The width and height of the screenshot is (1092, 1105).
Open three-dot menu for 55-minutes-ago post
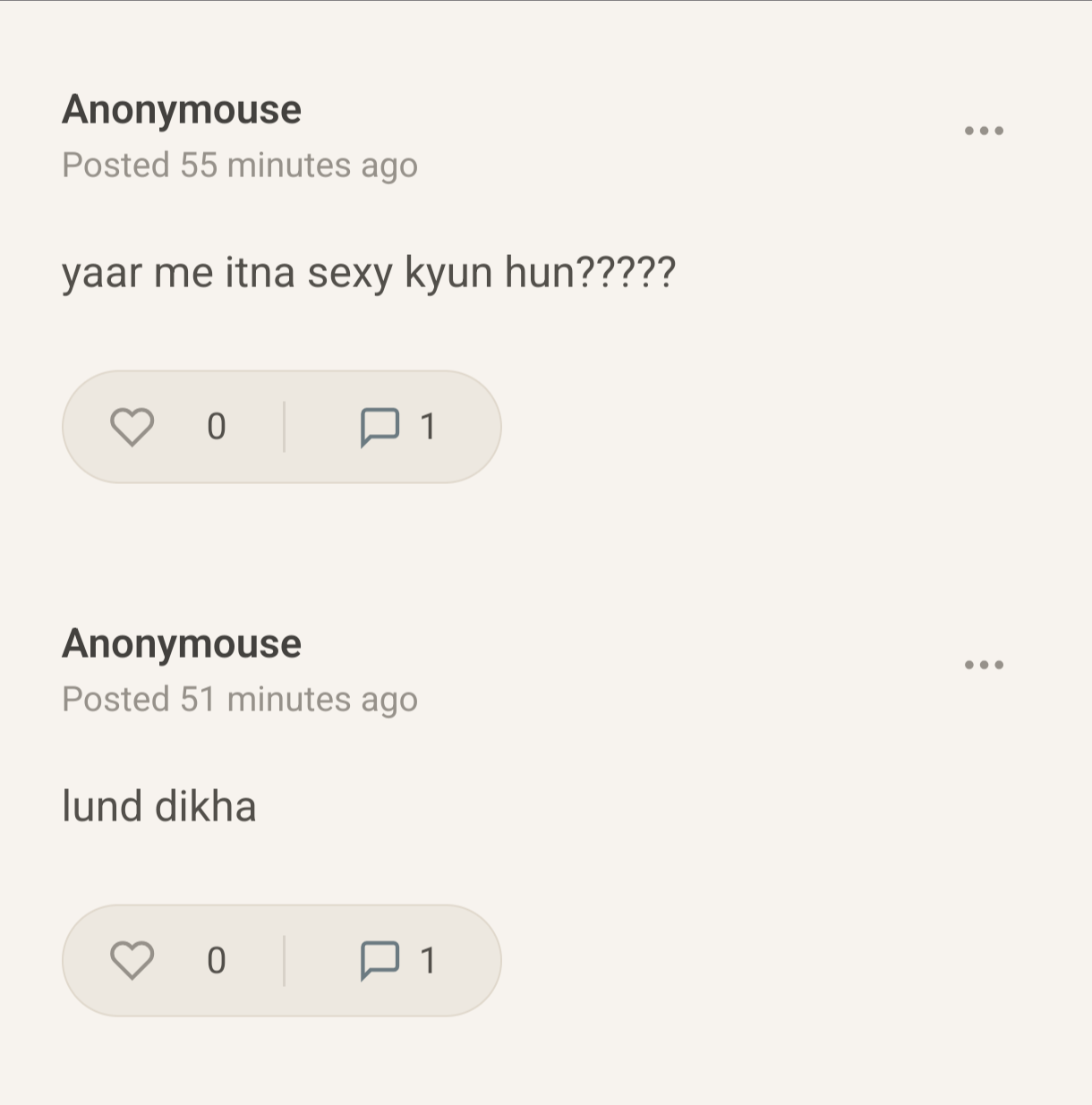point(984,131)
